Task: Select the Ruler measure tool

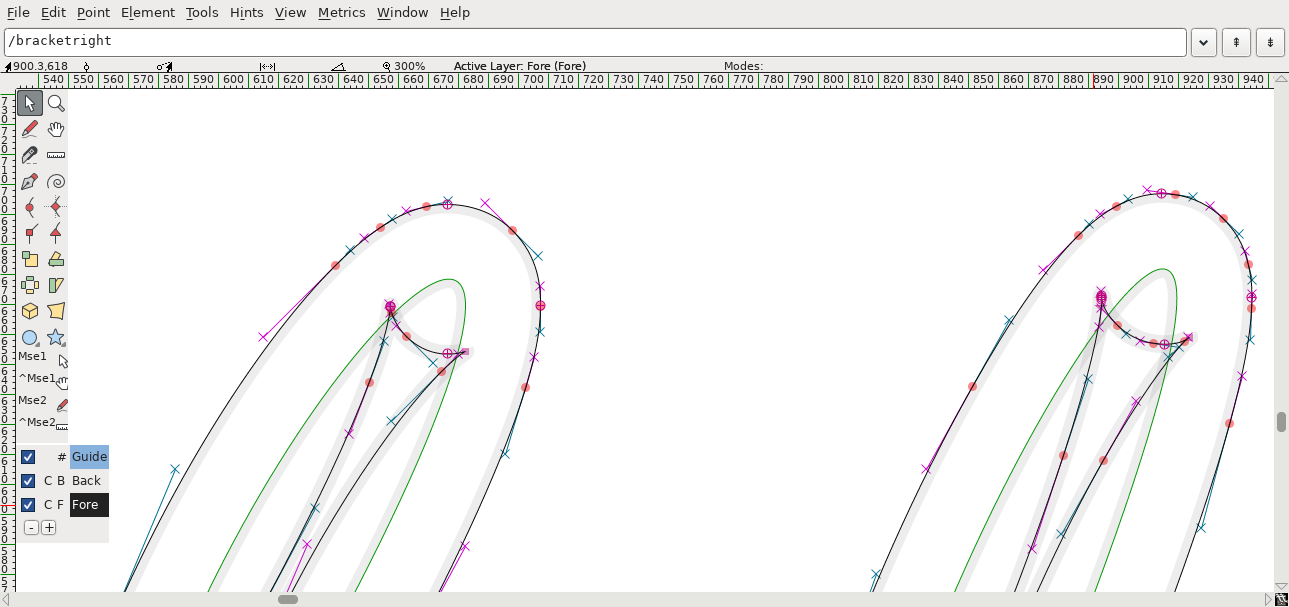Action: (56, 155)
